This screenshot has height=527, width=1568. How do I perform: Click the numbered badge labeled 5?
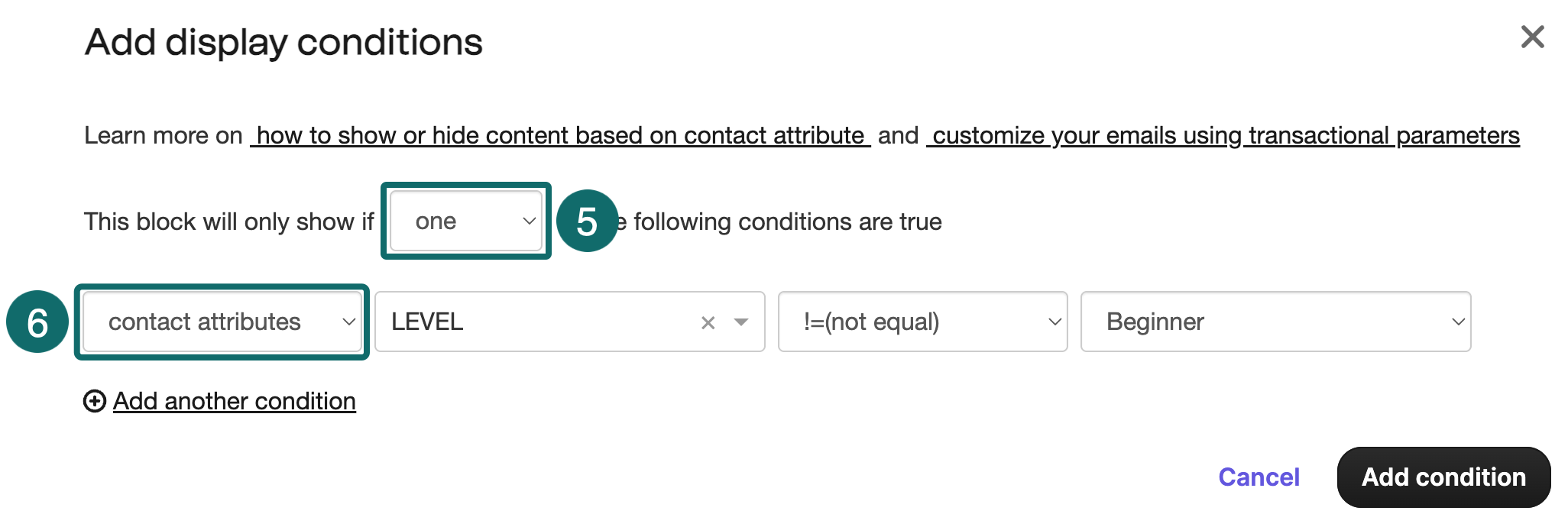point(588,221)
